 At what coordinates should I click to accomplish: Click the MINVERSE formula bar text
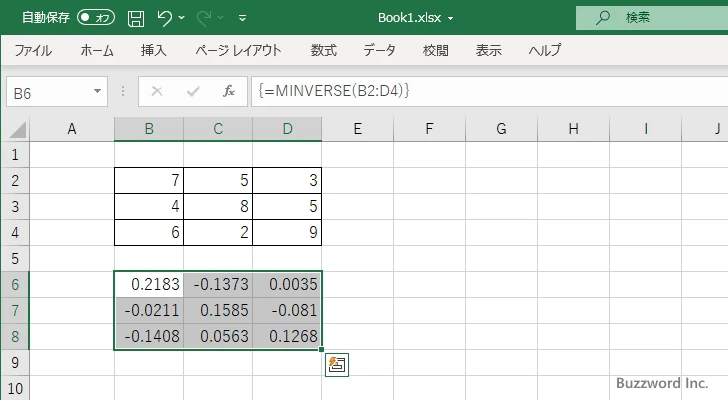(334, 91)
